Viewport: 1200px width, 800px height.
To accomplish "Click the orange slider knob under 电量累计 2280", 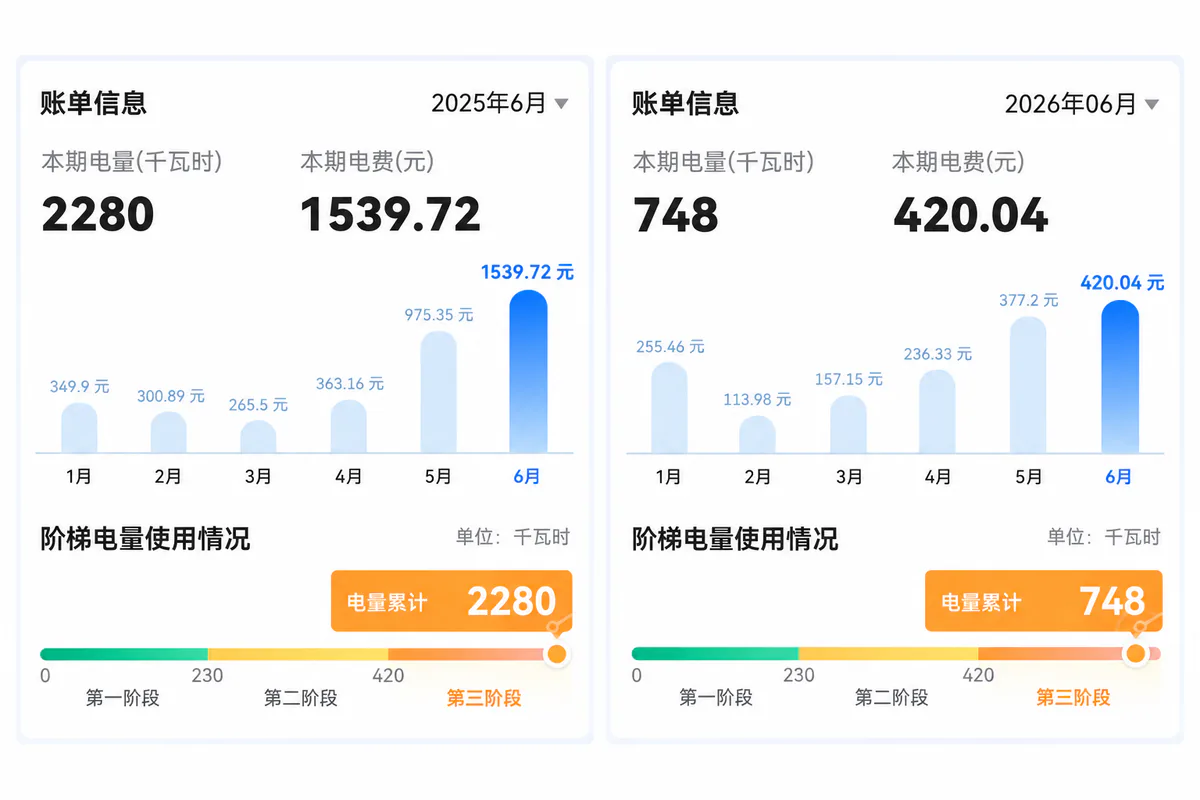I will [557, 654].
